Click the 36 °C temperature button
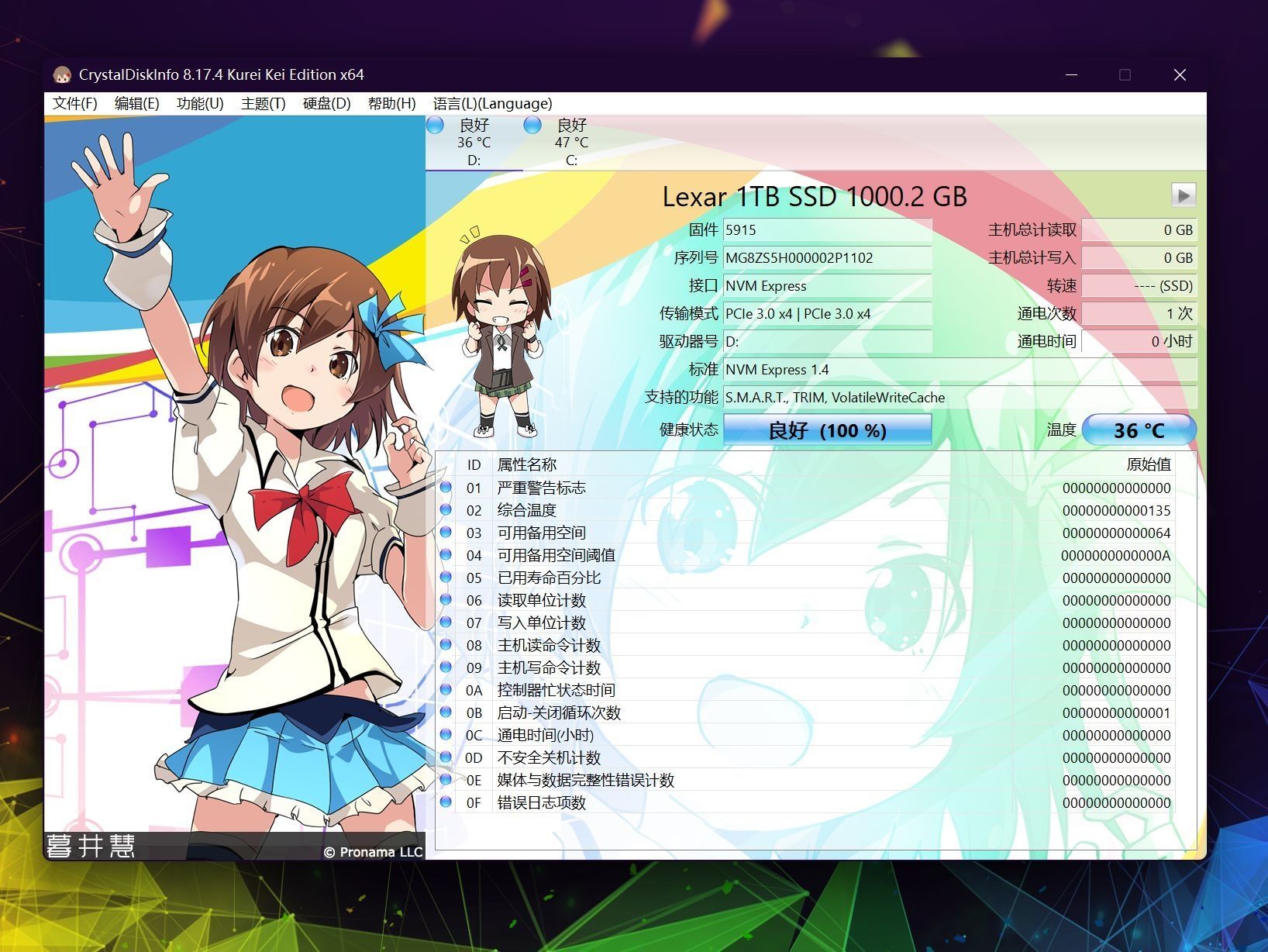The width and height of the screenshot is (1268, 952). point(1138,430)
